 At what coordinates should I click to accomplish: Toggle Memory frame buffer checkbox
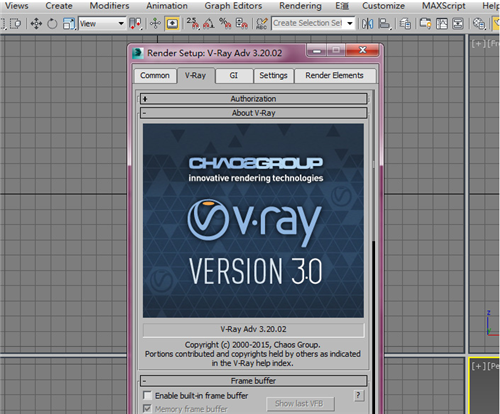click(x=147, y=408)
